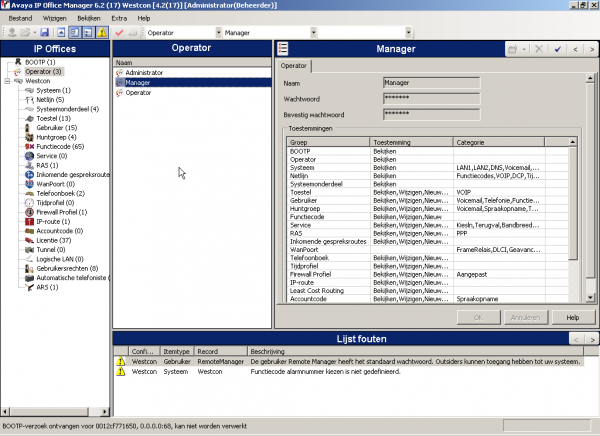600x436 pixels.
Task: Click the Bevestig wachtwoord field
Action: pos(431,114)
